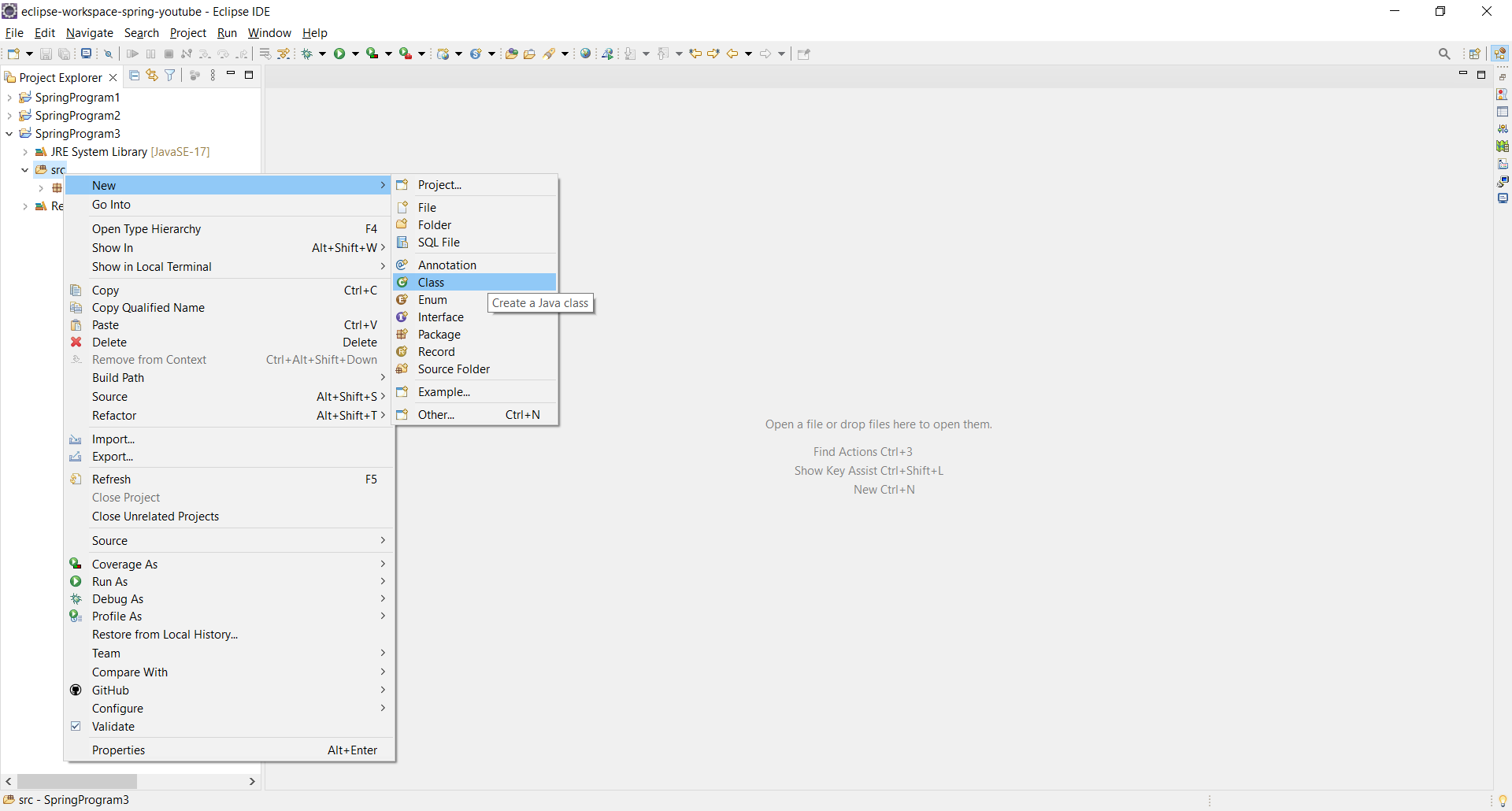Open GitHub submenu in context menu
This screenshot has width=1512, height=811.
click(228, 690)
